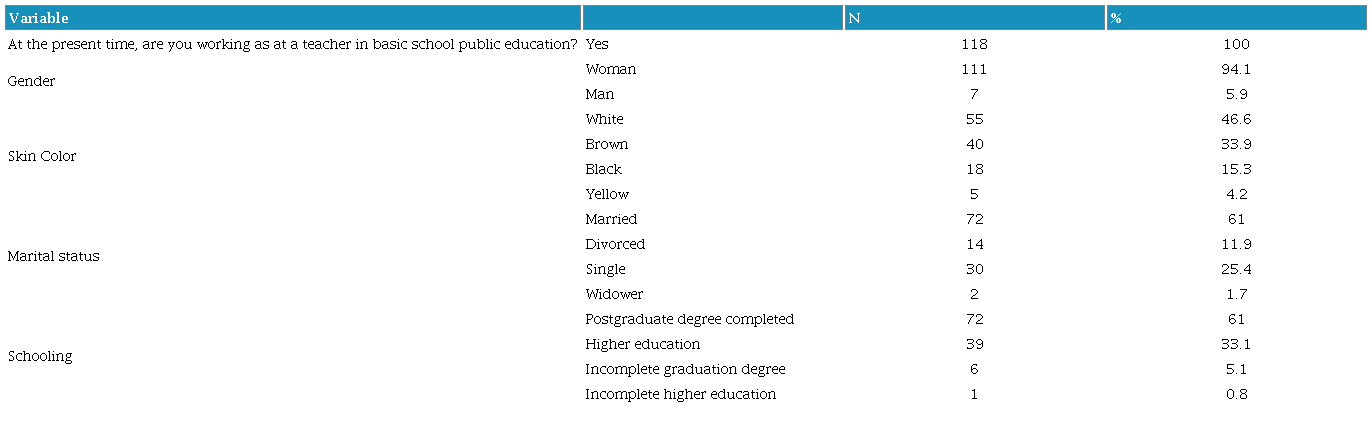This screenshot has width=1372, height=427.
Task: Click the Variable column header
Action: pyautogui.click(x=39, y=18)
